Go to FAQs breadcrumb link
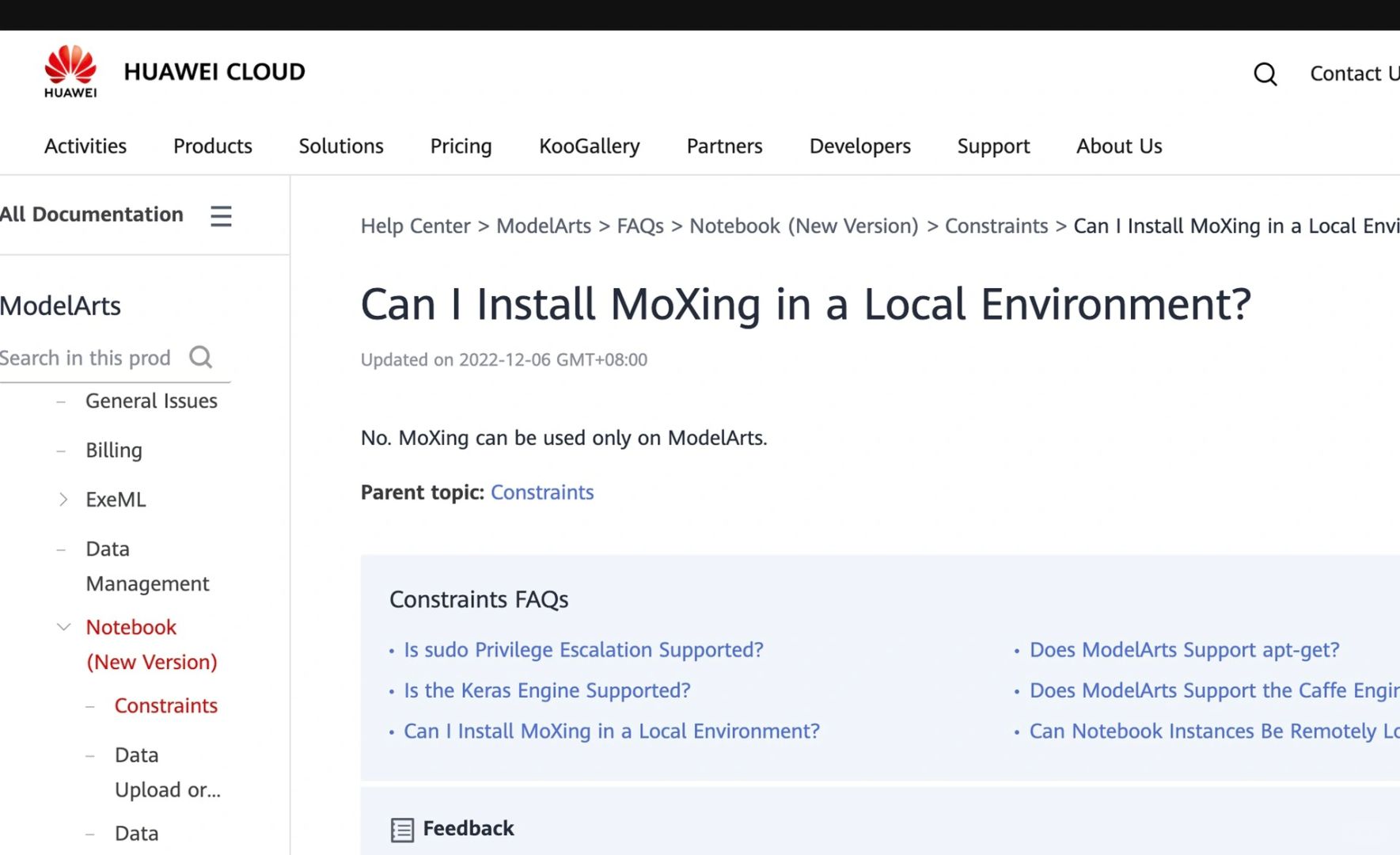The image size is (1400, 855). 640,226
